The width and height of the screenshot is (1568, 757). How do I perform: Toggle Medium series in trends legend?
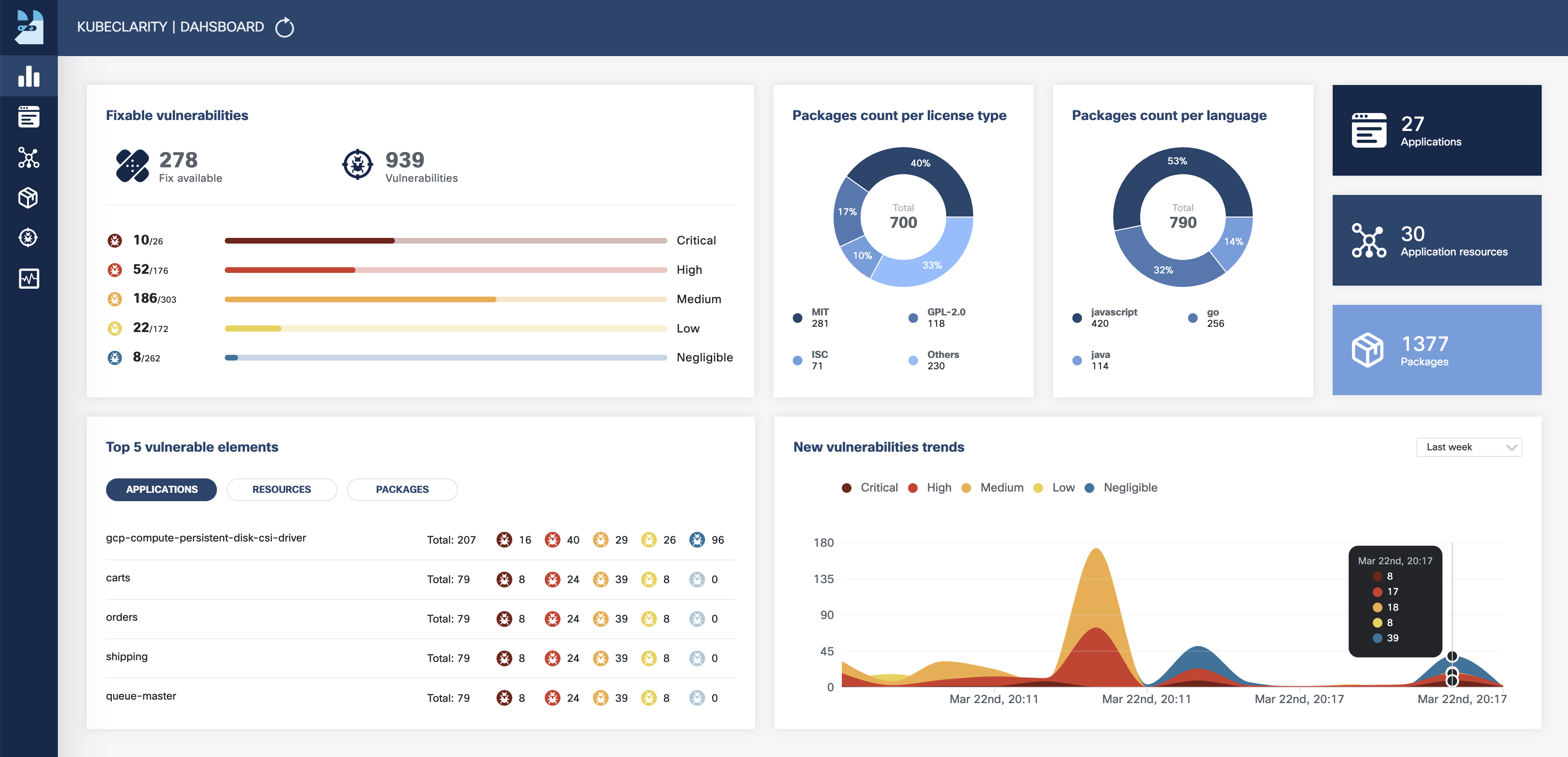(x=992, y=488)
